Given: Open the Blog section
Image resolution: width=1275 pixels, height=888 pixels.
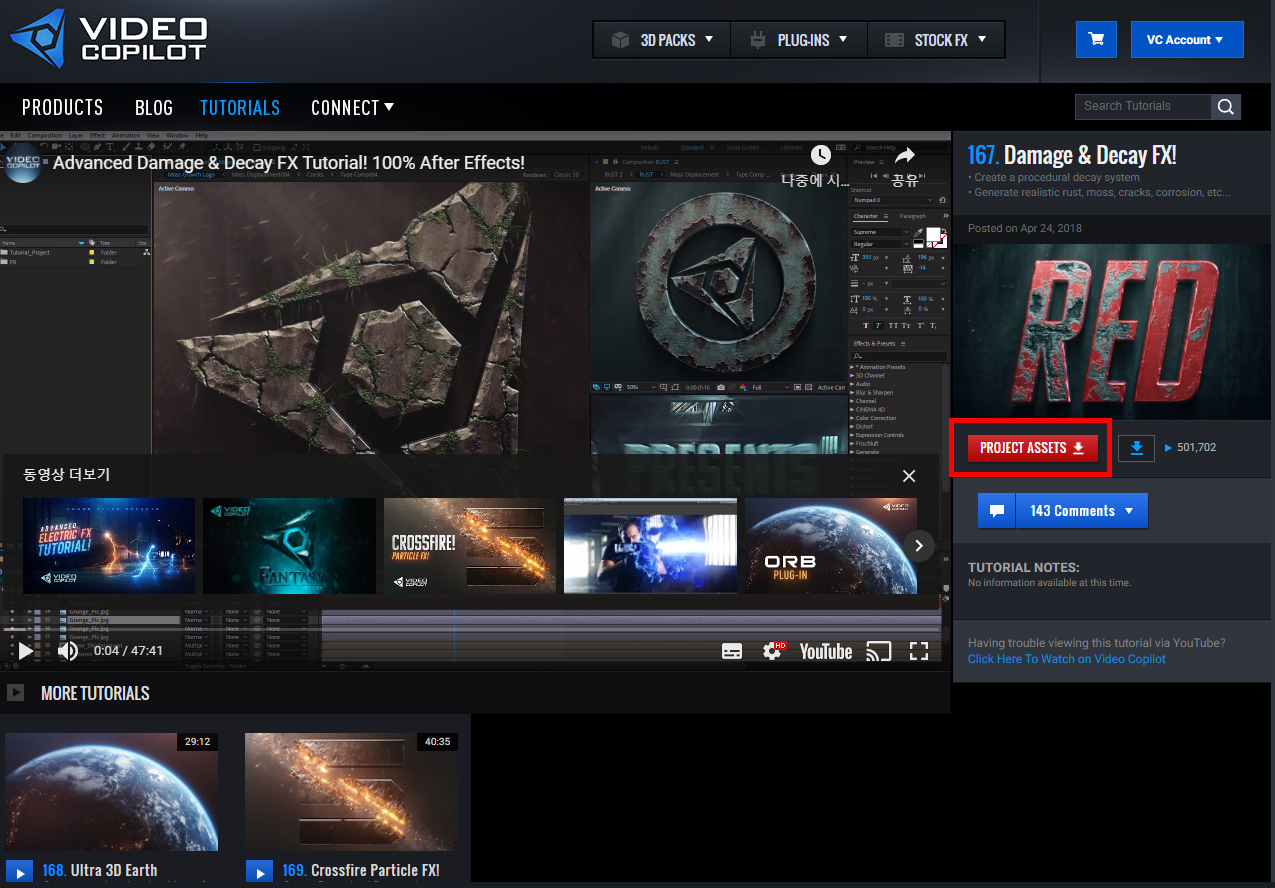Looking at the screenshot, I should coord(154,107).
